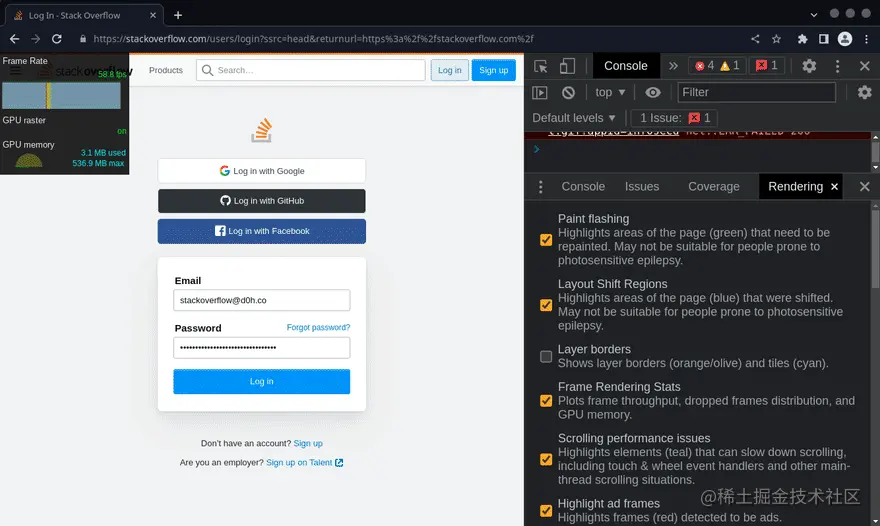Switch to the drawer Console tab

point(583,186)
